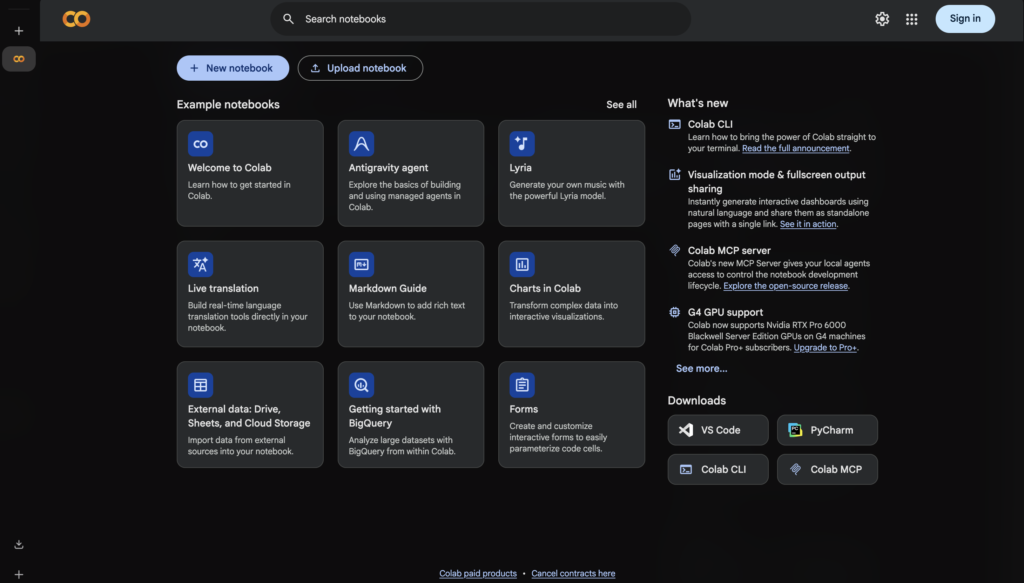
Task: Click the What's new heading
Action: coord(697,103)
